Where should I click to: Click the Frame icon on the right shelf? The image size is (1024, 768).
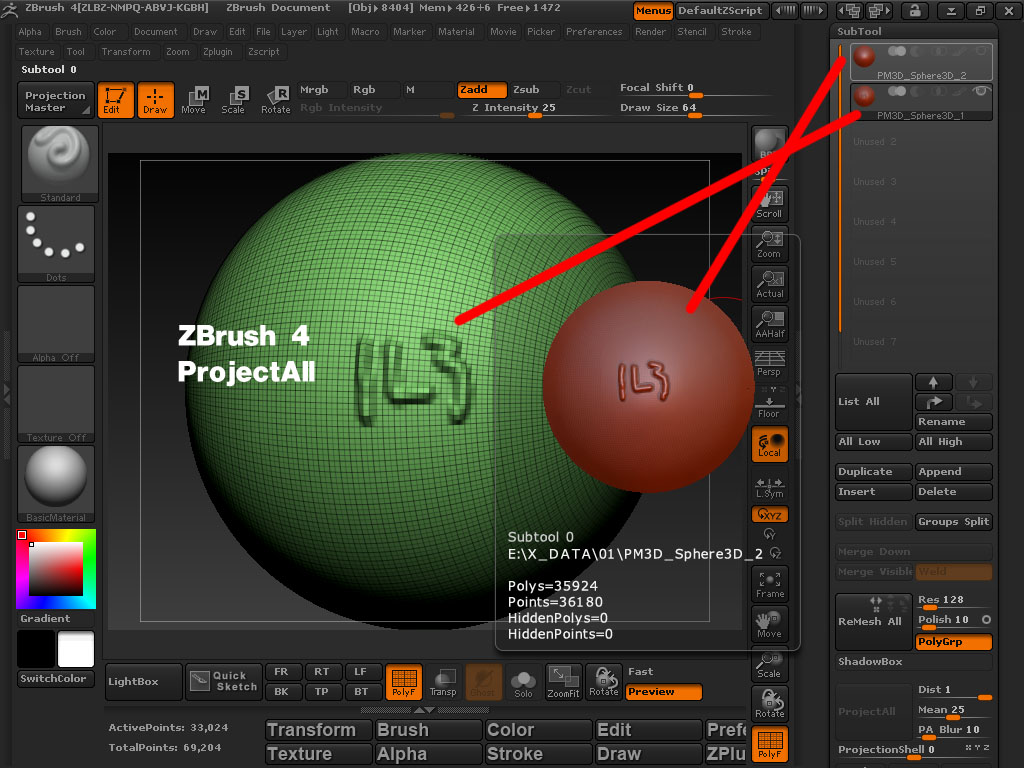click(x=769, y=584)
